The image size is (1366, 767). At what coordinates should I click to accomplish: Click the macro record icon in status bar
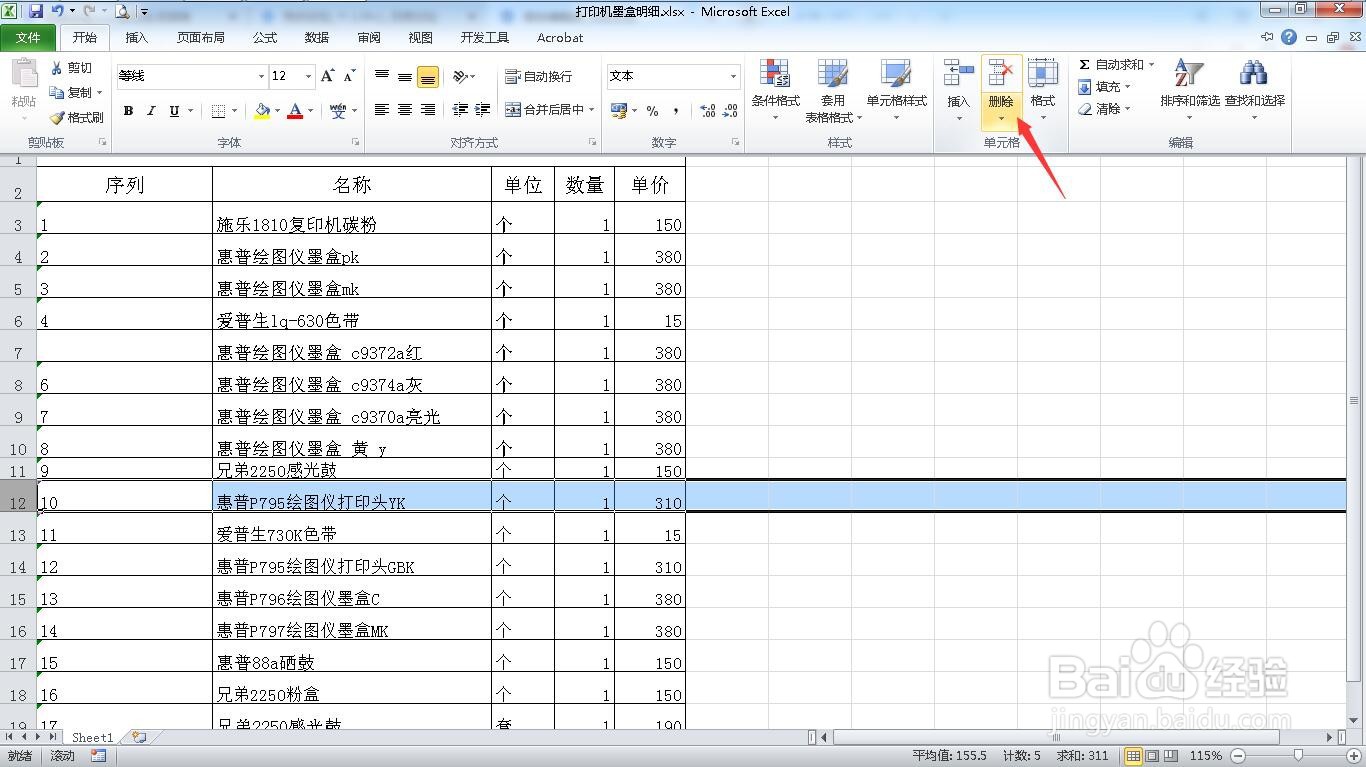click(98, 756)
